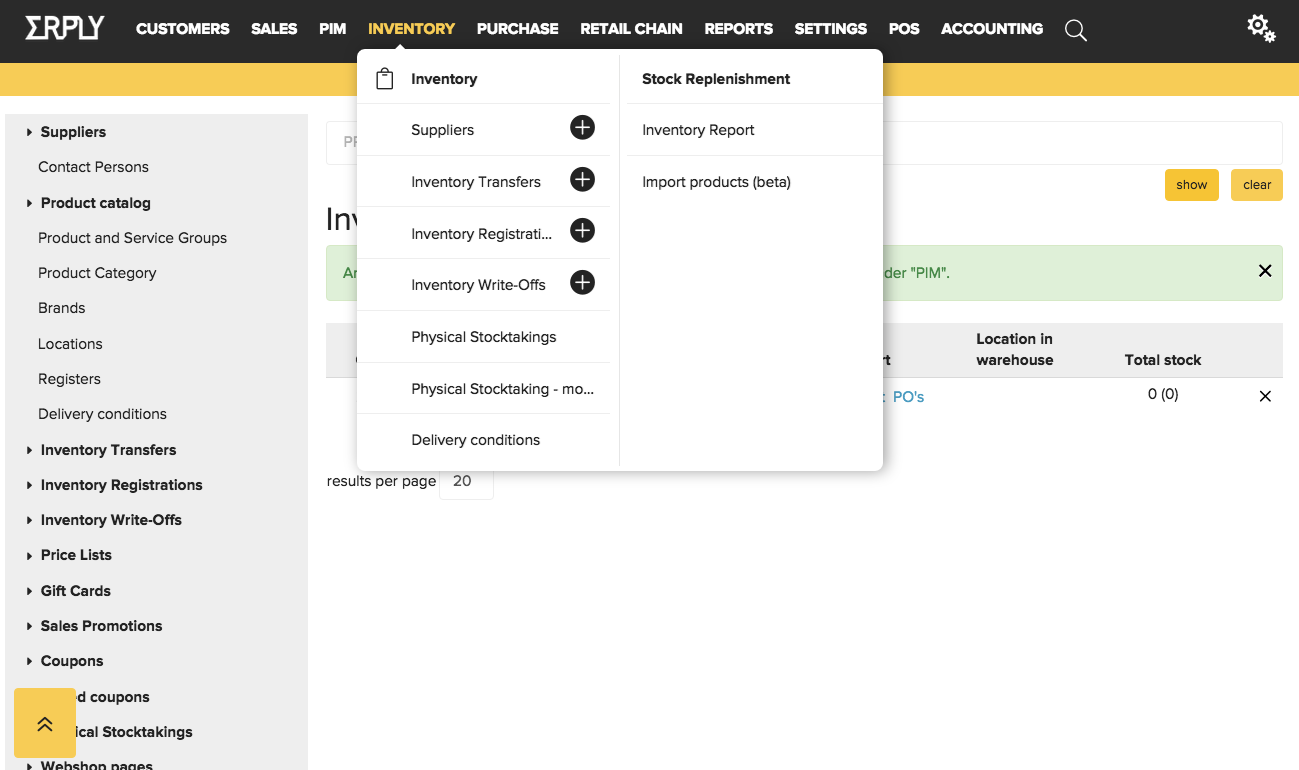
Task: Click the ERPLY logo
Action: click(64, 28)
